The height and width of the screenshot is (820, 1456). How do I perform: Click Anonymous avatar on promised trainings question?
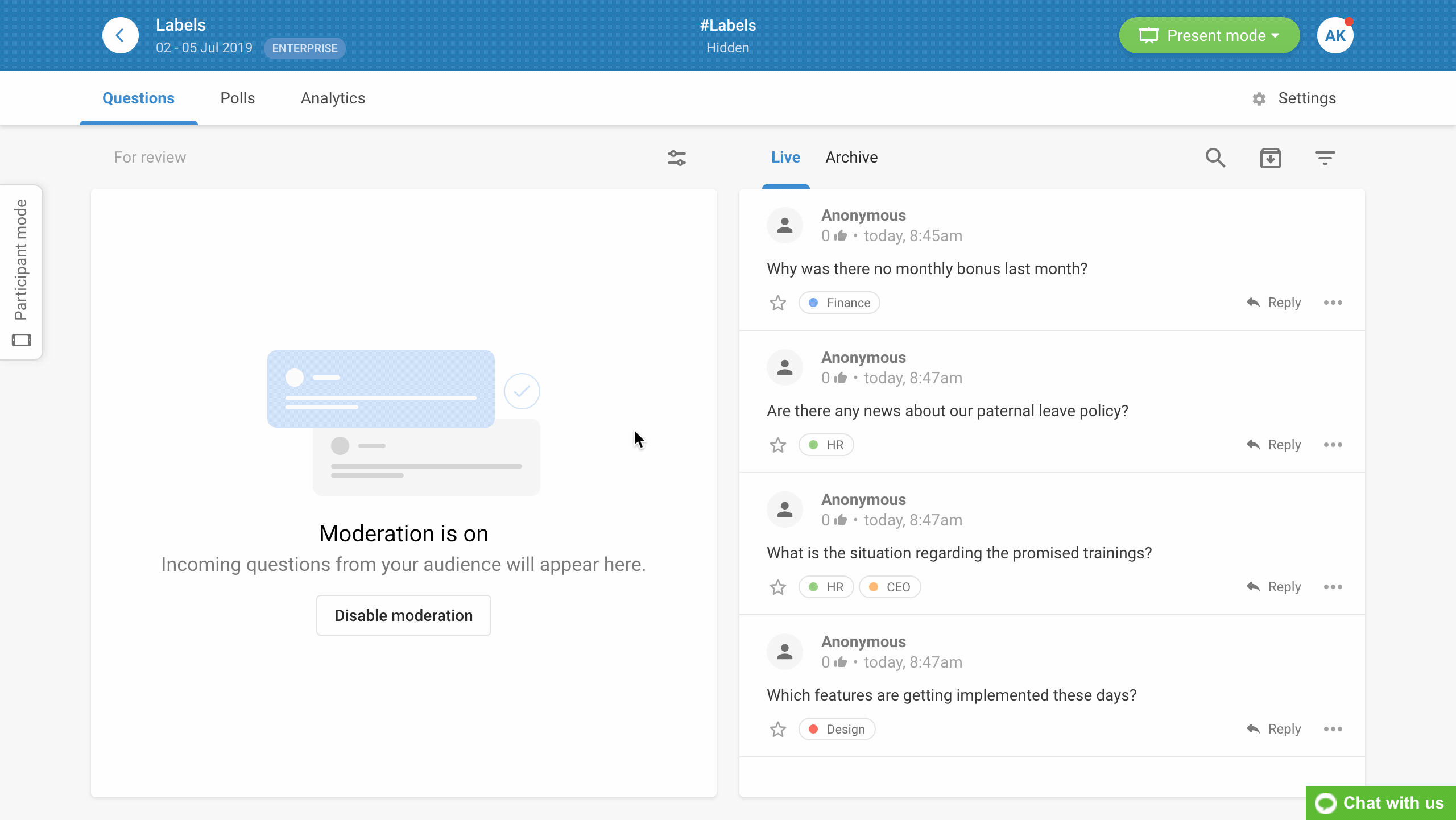[x=785, y=510]
